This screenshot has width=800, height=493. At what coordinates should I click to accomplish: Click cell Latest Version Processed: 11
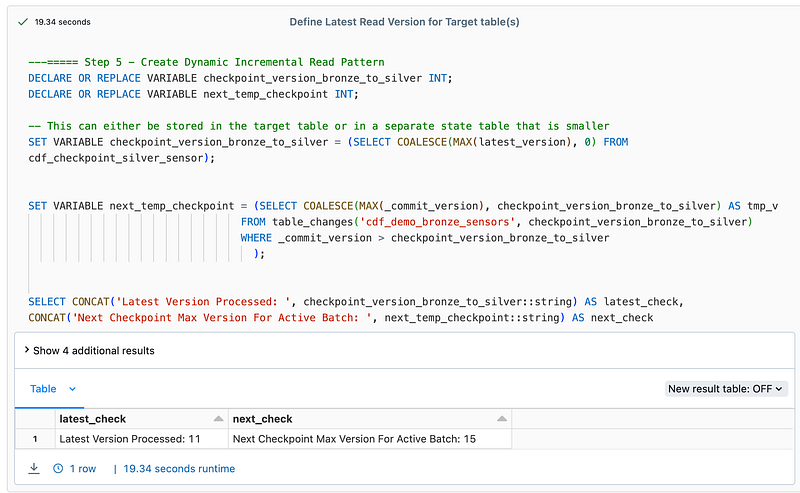click(141, 439)
